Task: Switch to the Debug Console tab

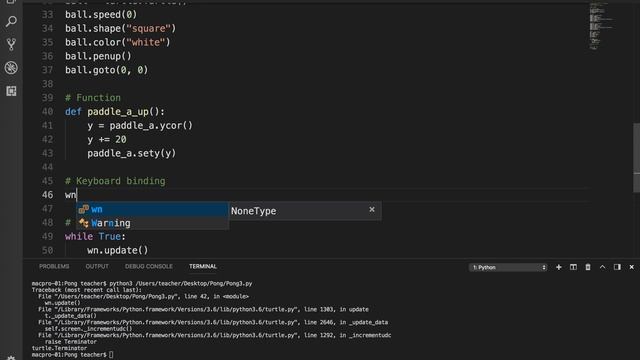Action: point(149,267)
